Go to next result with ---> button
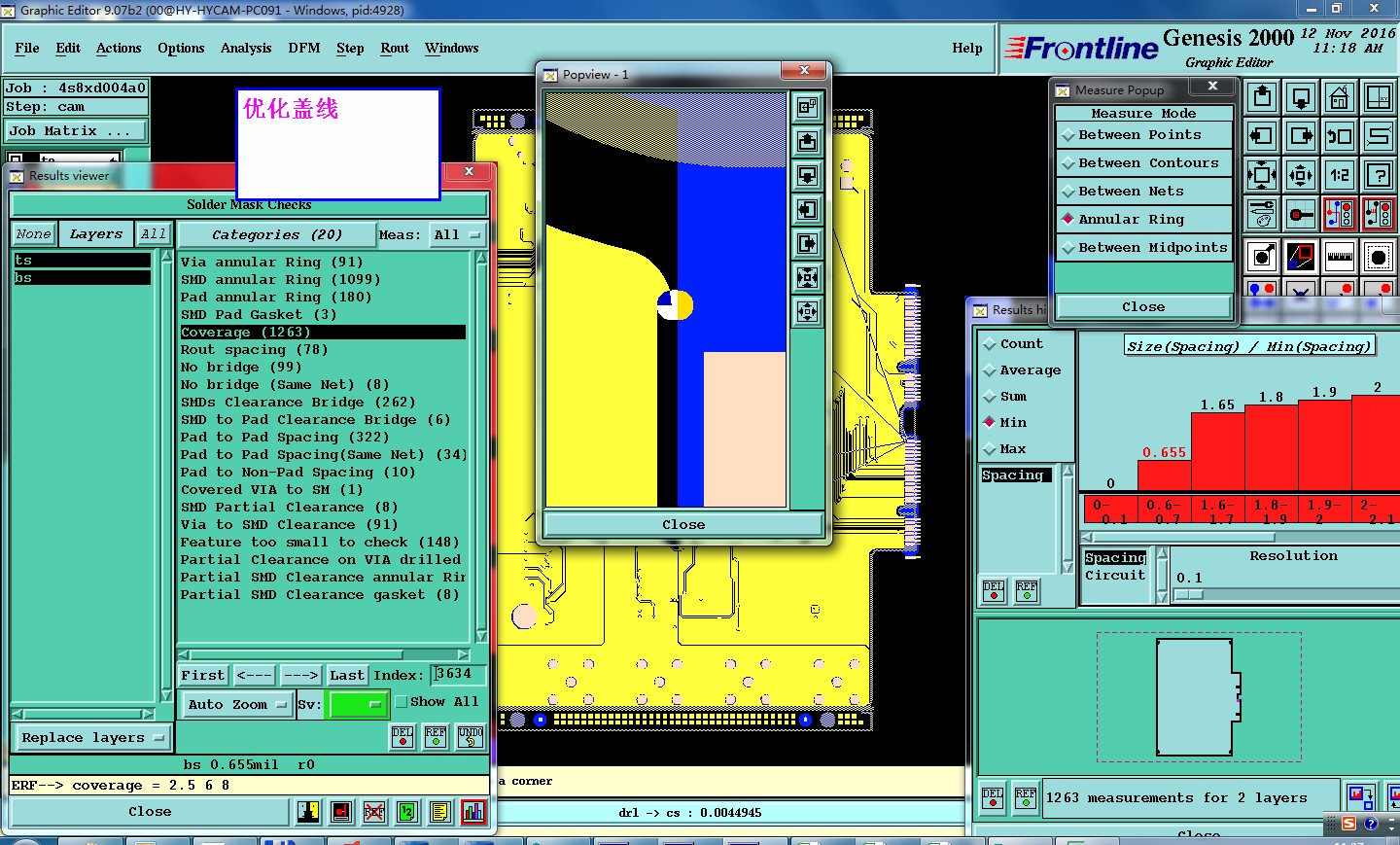Viewport: 1400px width, 845px height. click(300, 675)
